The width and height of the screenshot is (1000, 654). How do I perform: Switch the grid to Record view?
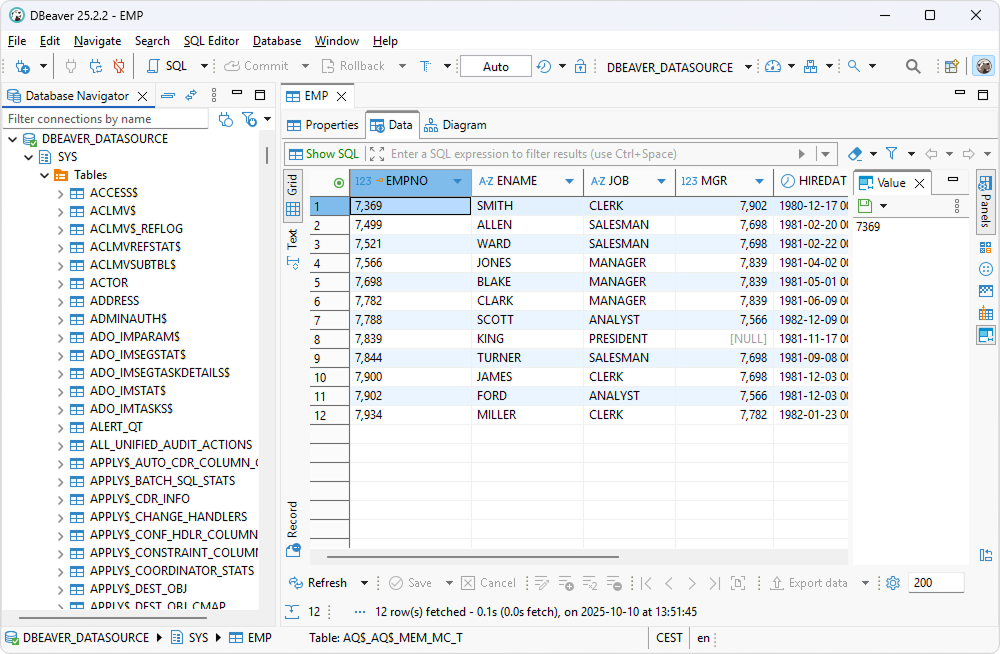tap(292, 523)
